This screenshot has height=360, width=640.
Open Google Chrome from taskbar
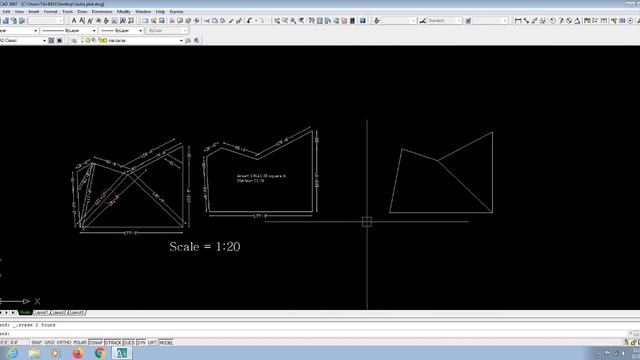[x=100, y=353]
